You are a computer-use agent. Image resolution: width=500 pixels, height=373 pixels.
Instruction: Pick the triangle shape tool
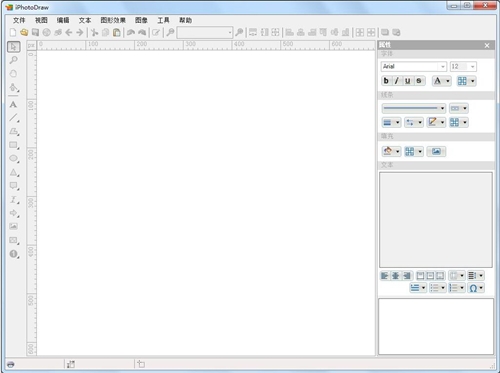(14, 172)
